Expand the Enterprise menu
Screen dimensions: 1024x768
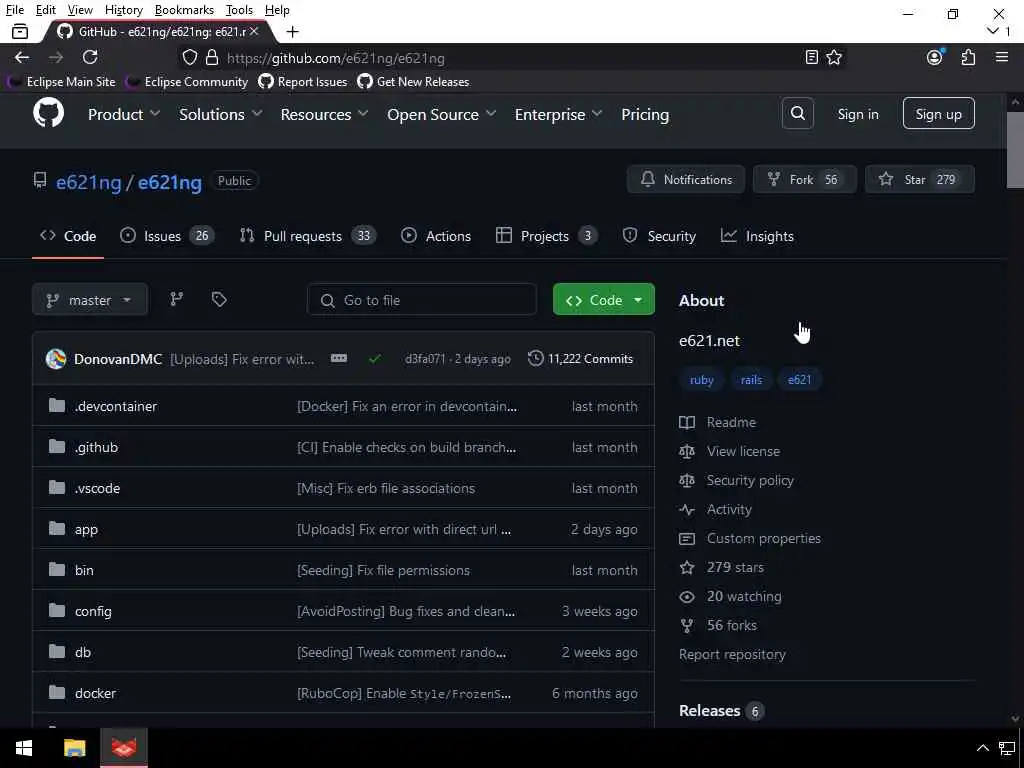[x=558, y=114]
